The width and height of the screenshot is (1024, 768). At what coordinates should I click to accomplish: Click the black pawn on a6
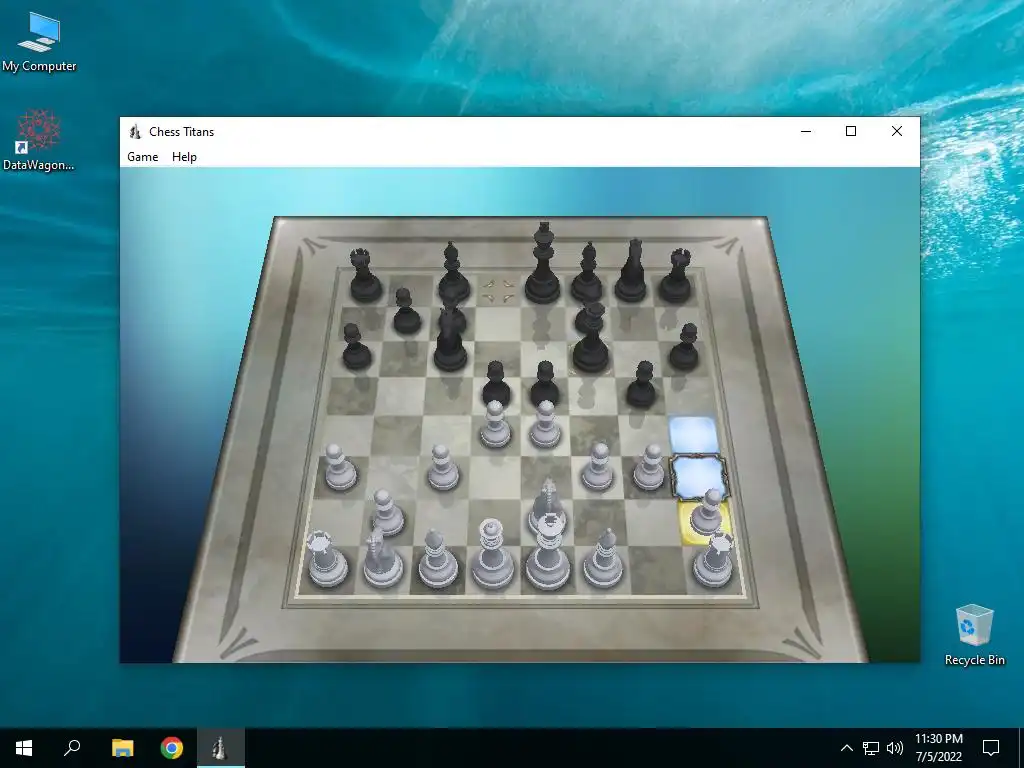(356, 346)
